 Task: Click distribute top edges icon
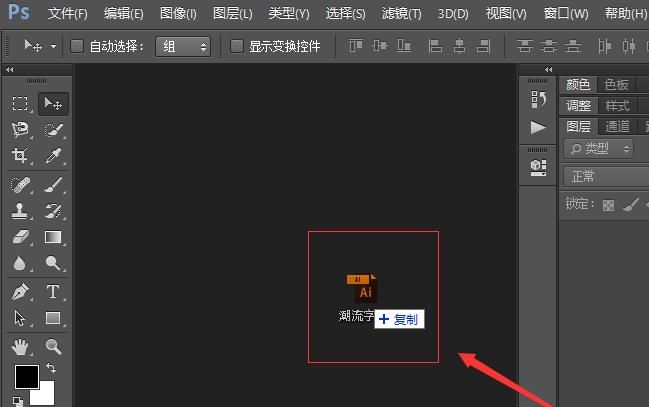(524, 46)
